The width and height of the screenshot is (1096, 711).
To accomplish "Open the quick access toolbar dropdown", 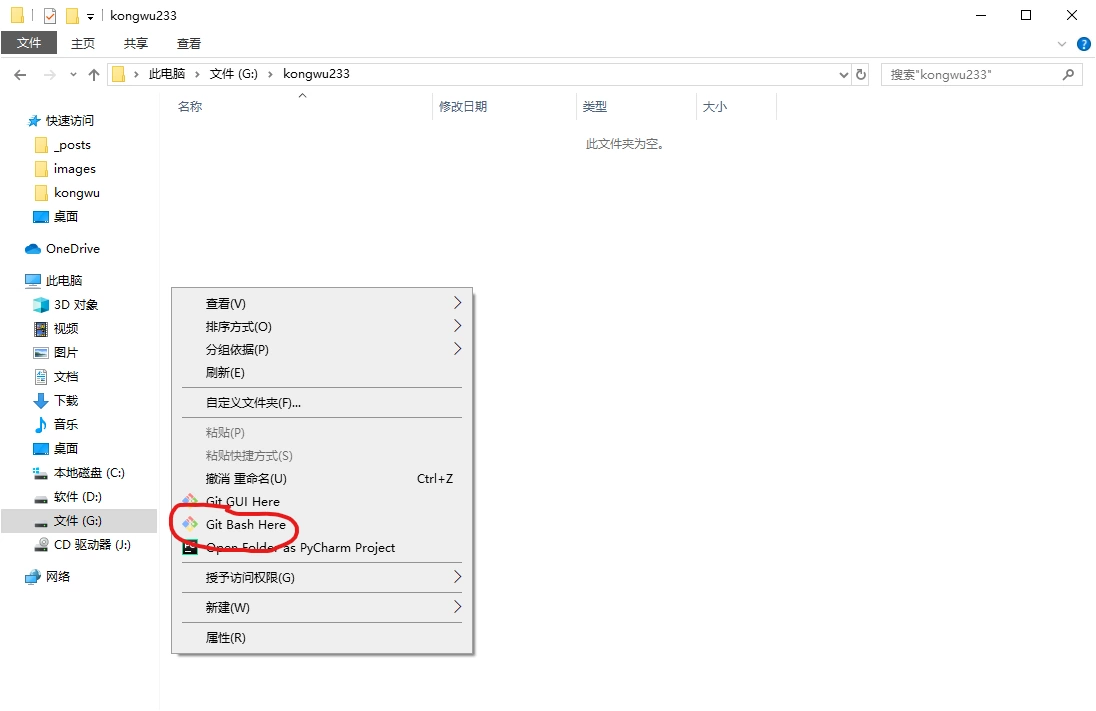I will pyautogui.click(x=90, y=17).
